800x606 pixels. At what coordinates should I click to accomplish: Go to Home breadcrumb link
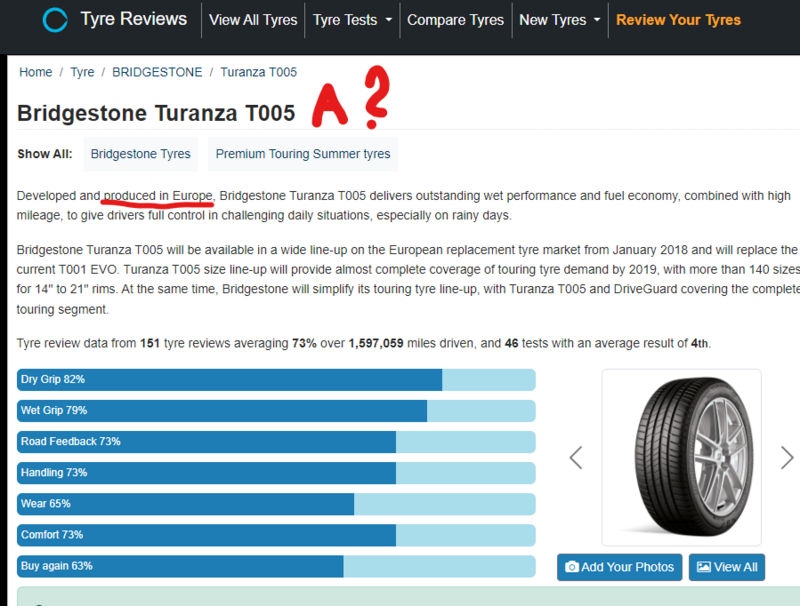(35, 72)
